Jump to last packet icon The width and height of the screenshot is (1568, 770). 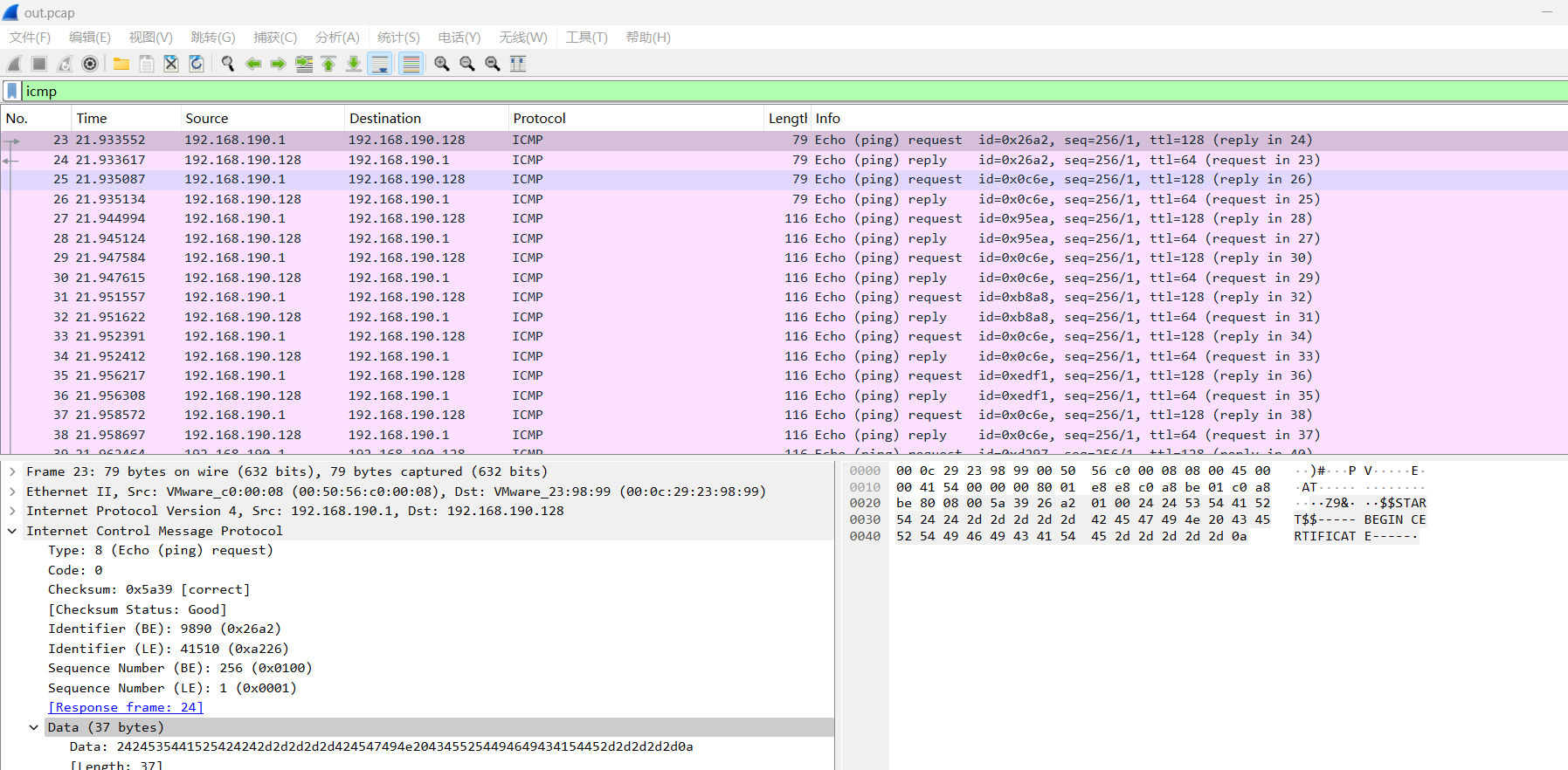[x=354, y=64]
